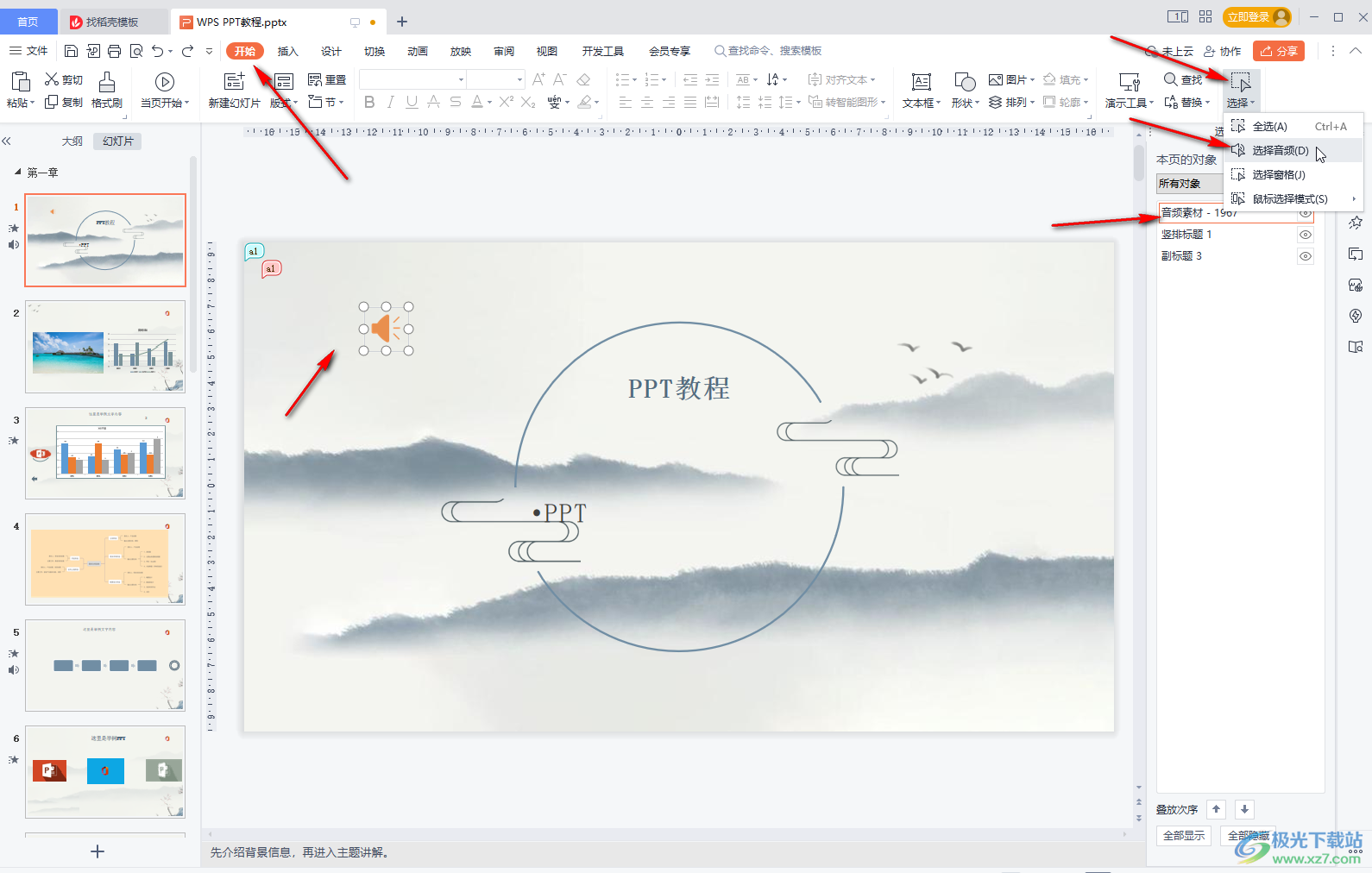The width and height of the screenshot is (1372, 873).
Task: Toggle Bold formatting
Action: click(x=369, y=102)
